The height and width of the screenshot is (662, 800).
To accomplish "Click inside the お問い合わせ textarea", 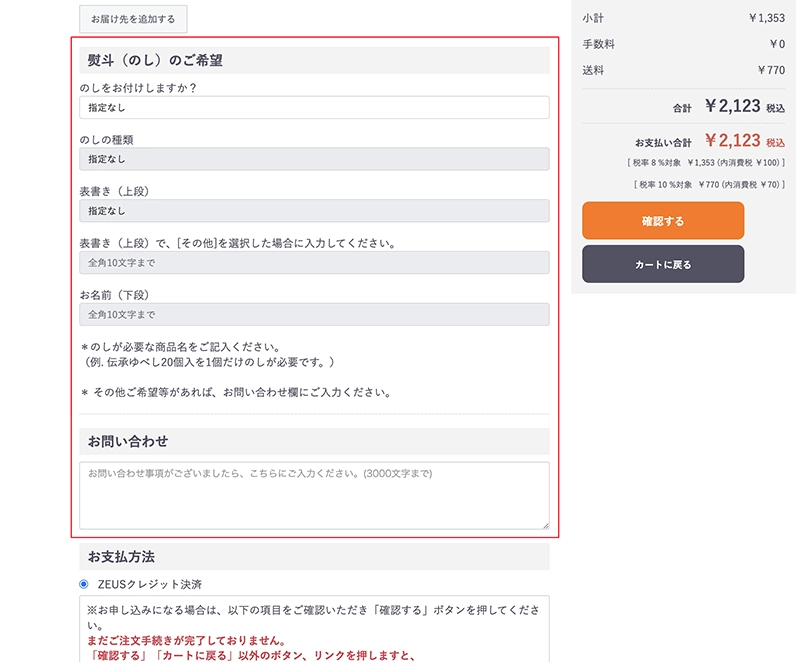I will click(314, 495).
